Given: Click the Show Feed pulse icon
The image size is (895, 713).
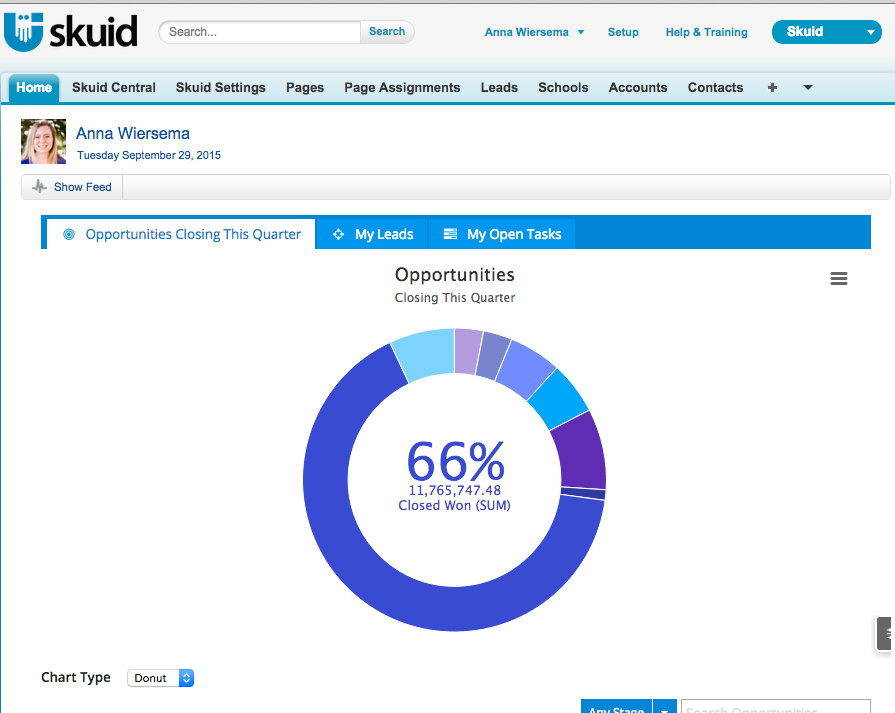Looking at the screenshot, I should (x=39, y=186).
